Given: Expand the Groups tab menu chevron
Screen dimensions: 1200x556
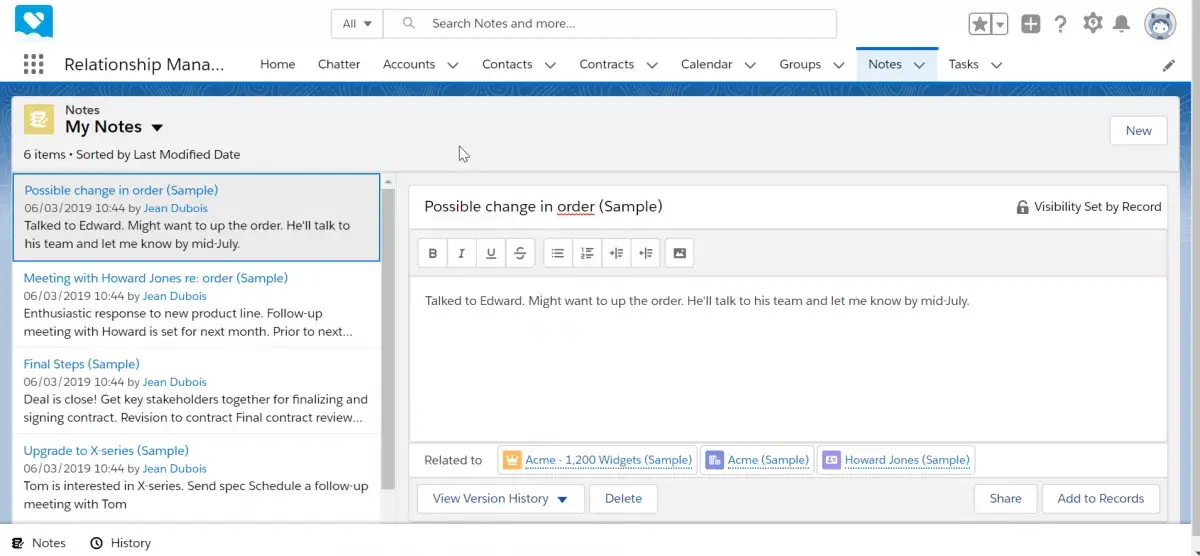Looking at the screenshot, I should (x=839, y=65).
